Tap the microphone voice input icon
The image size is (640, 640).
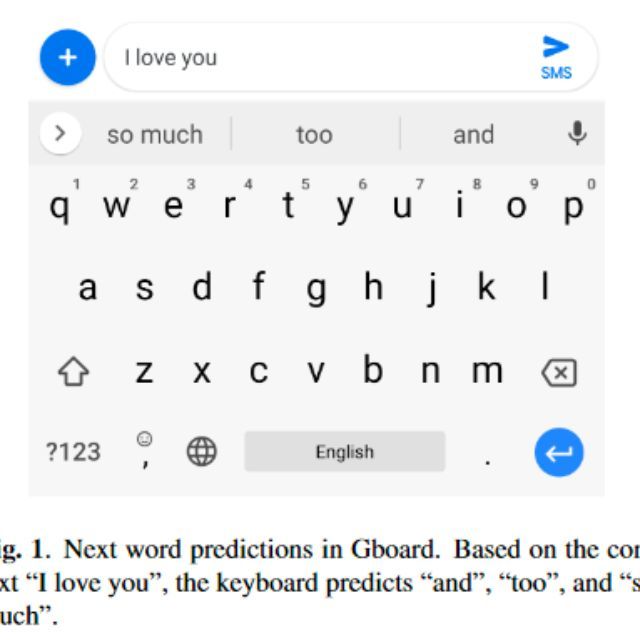point(577,133)
